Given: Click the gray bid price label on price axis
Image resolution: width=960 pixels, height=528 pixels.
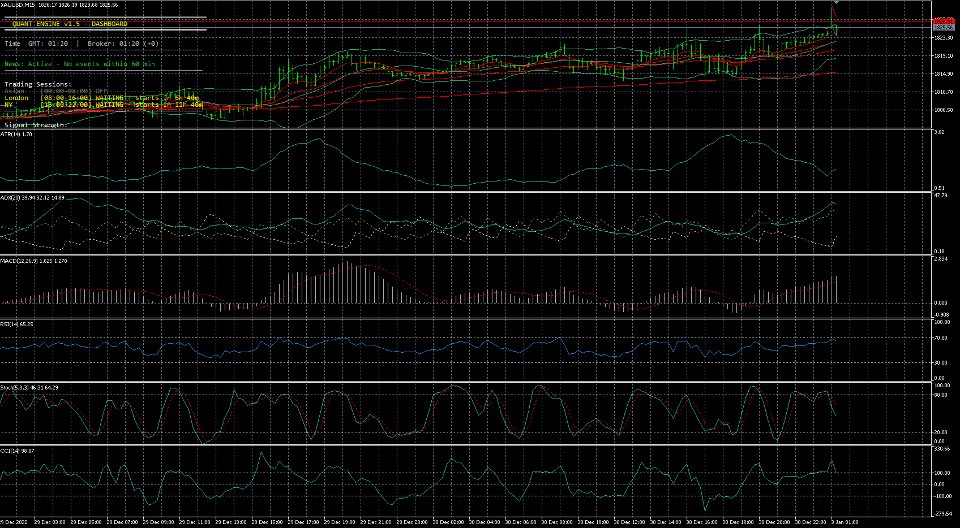Looking at the screenshot, I should (946, 28).
